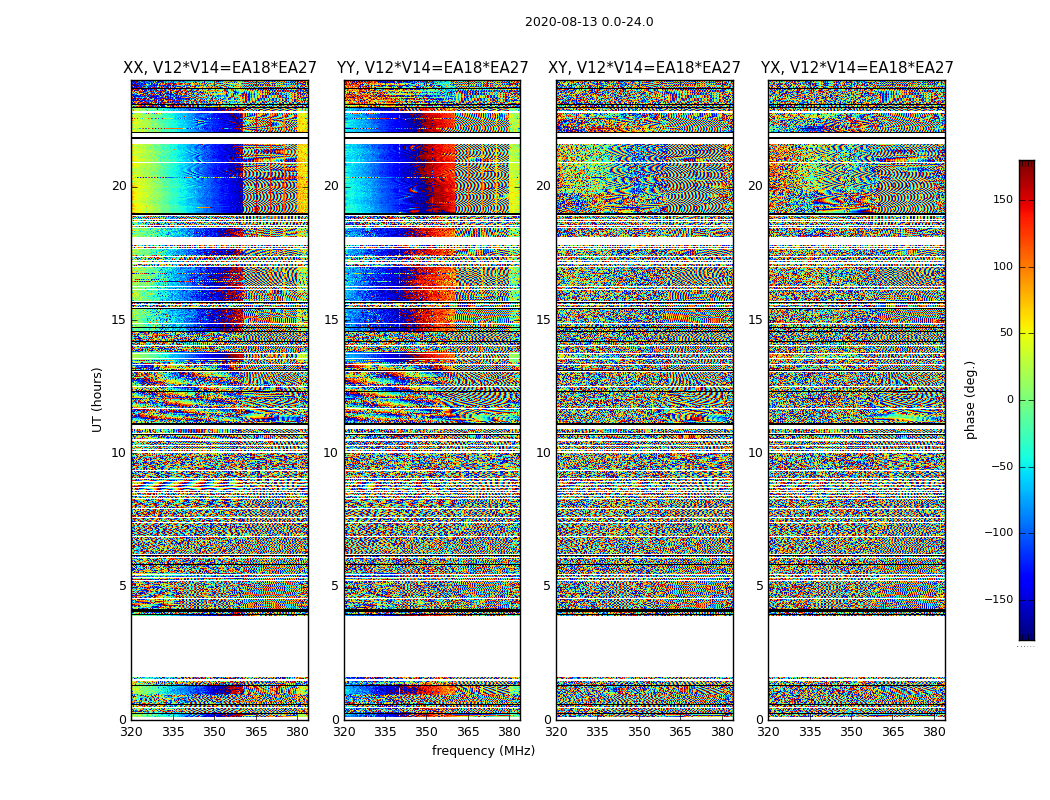The image size is (1050, 800).
Task: Click the 'frequency (MHz)' x-axis label
Action: (x=483, y=750)
